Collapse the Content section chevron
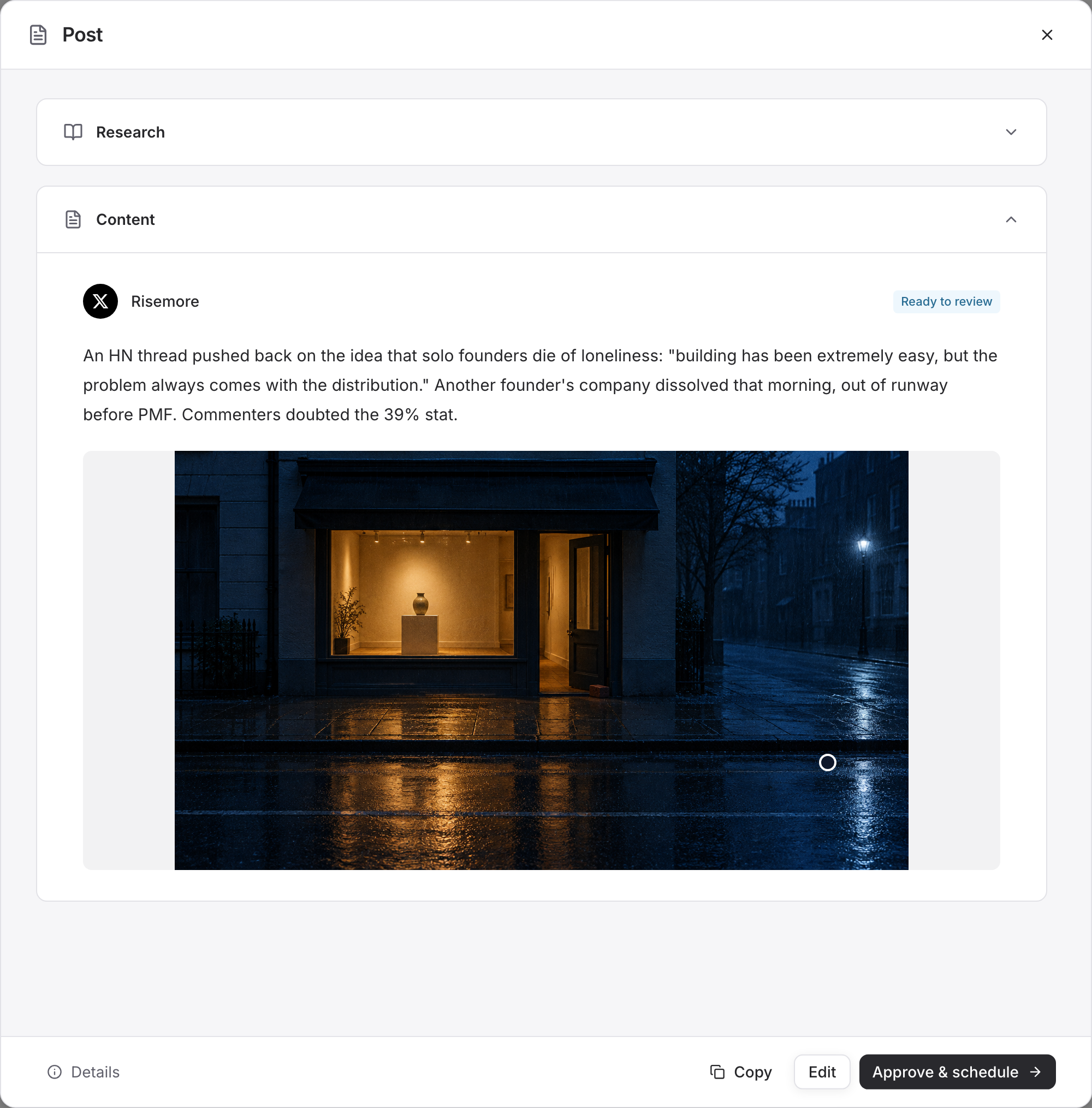Screen dimensions: 1092x1108 point(1011,219)
